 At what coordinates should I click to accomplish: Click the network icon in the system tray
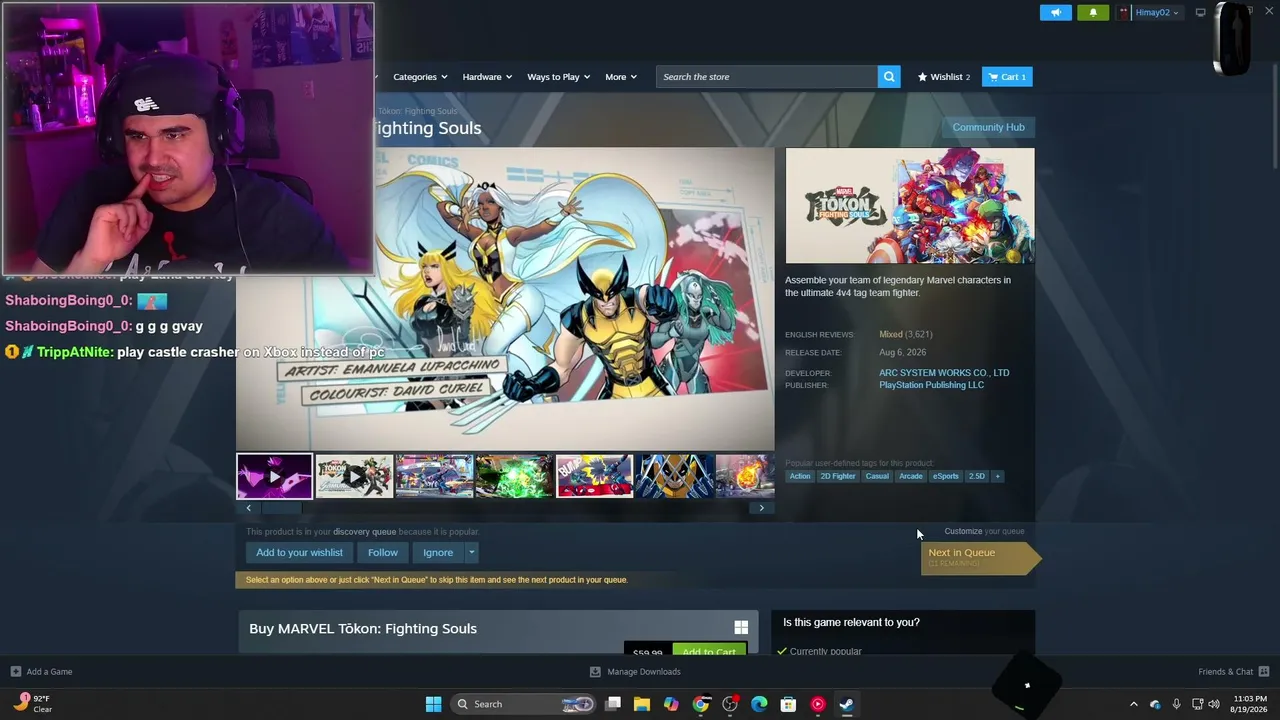click(x=1197, y=704)
